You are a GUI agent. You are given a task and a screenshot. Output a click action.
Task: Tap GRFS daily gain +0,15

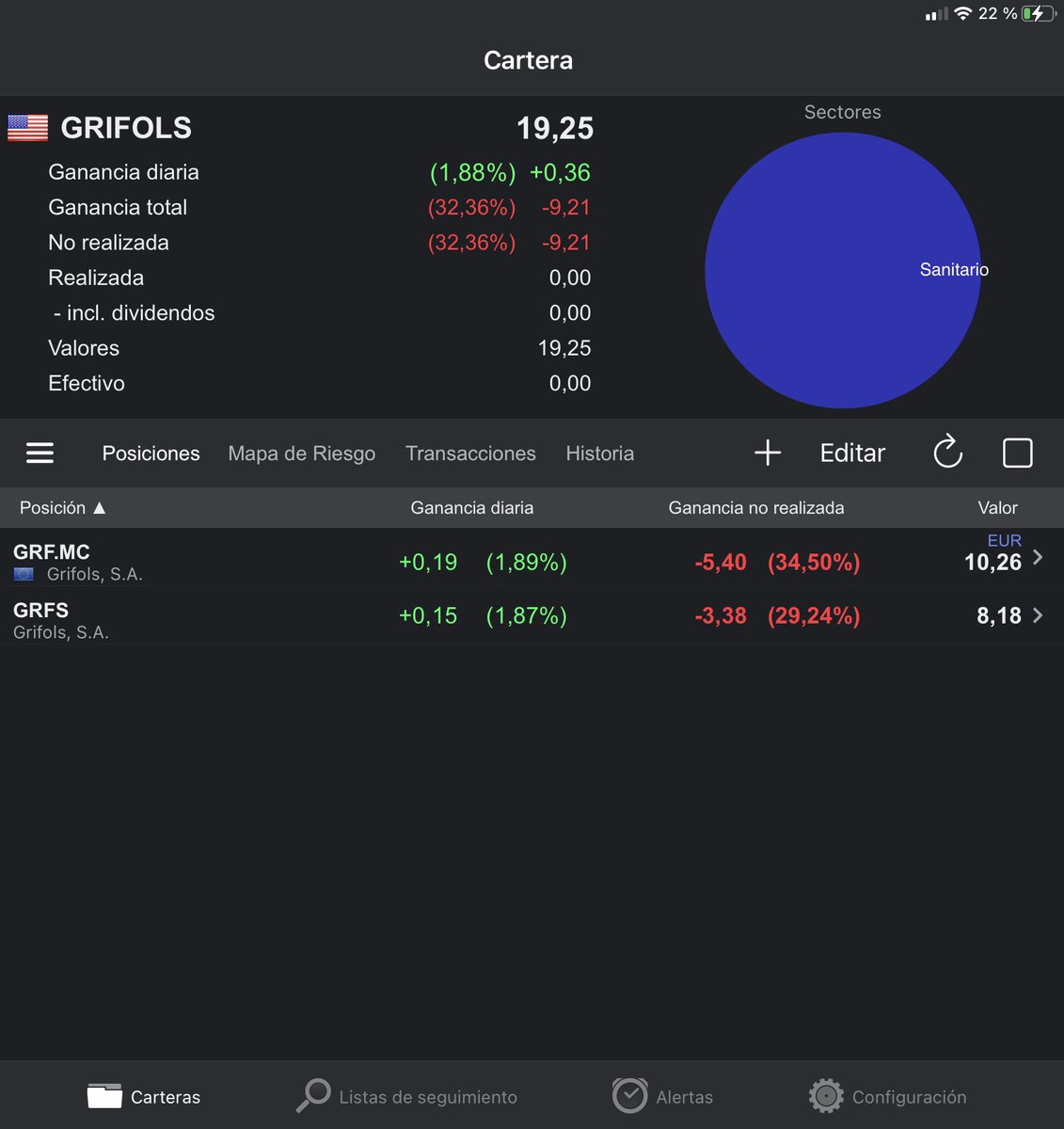pyautogui.click(x=428, y=615)
